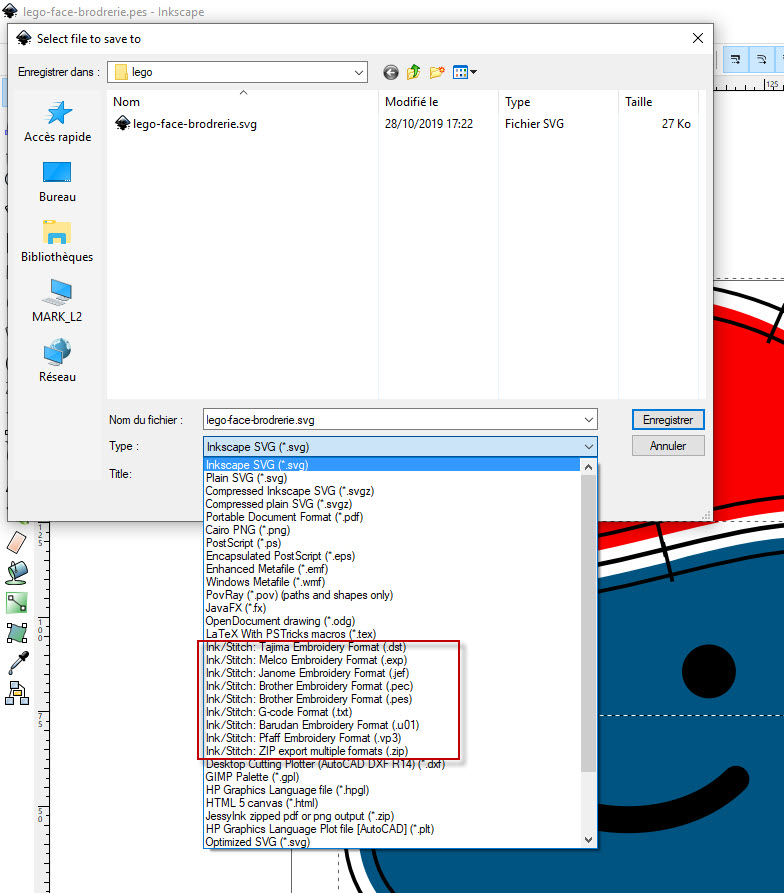Viewport: 784px width, 893px height.
Task: Choose Ink/Stitch Janome Embroidery Format (.jef)
Action: tap(392, 673)
